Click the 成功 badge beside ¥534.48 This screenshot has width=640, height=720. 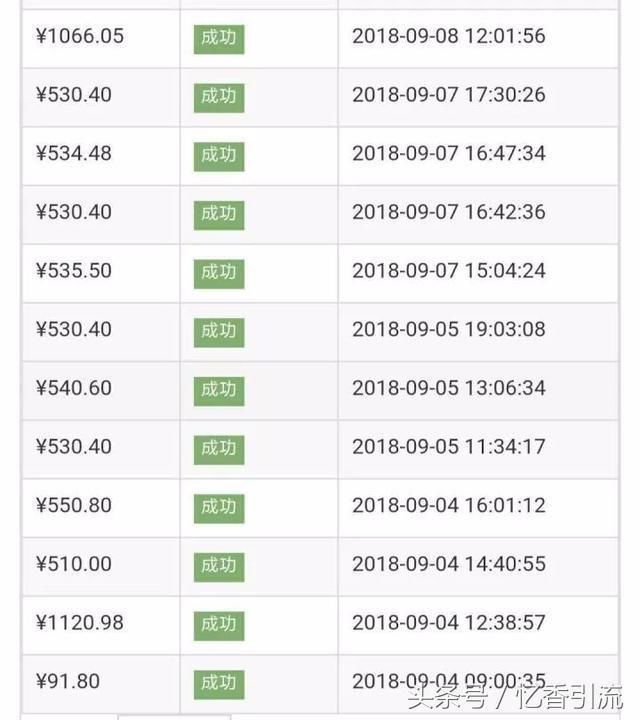(x=219, y=155)
